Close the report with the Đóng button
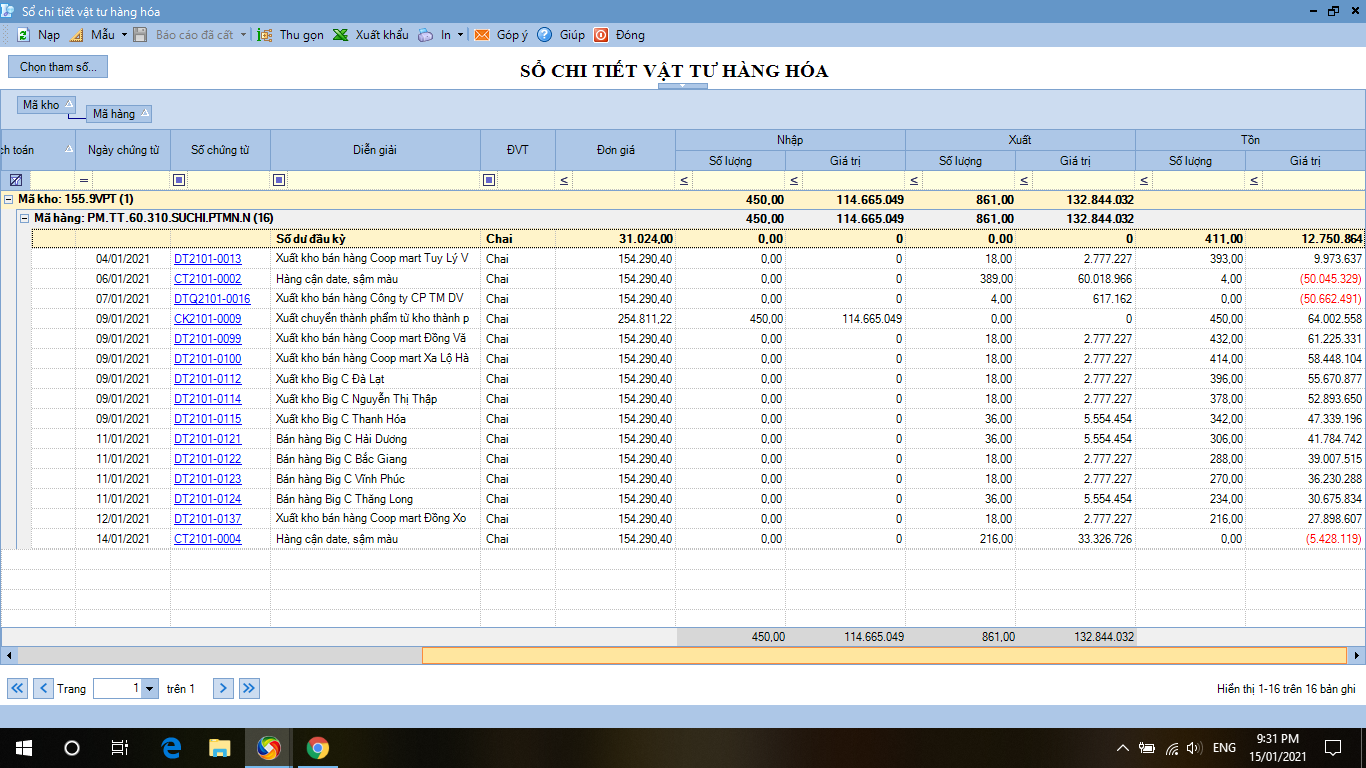This screenshot has height=768, width=1366. click(619, 35)
